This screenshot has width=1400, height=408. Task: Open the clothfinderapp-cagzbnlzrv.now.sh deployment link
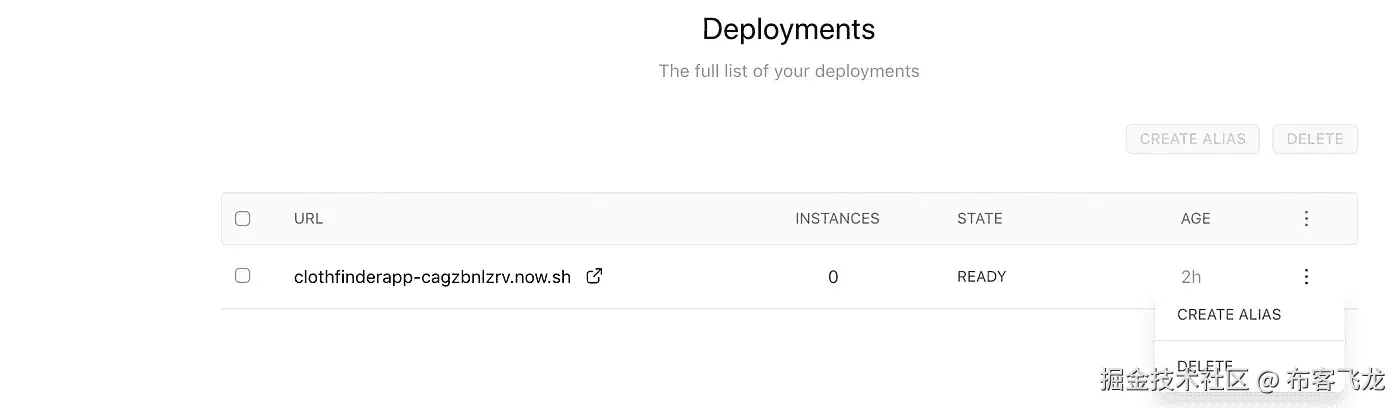432,277
